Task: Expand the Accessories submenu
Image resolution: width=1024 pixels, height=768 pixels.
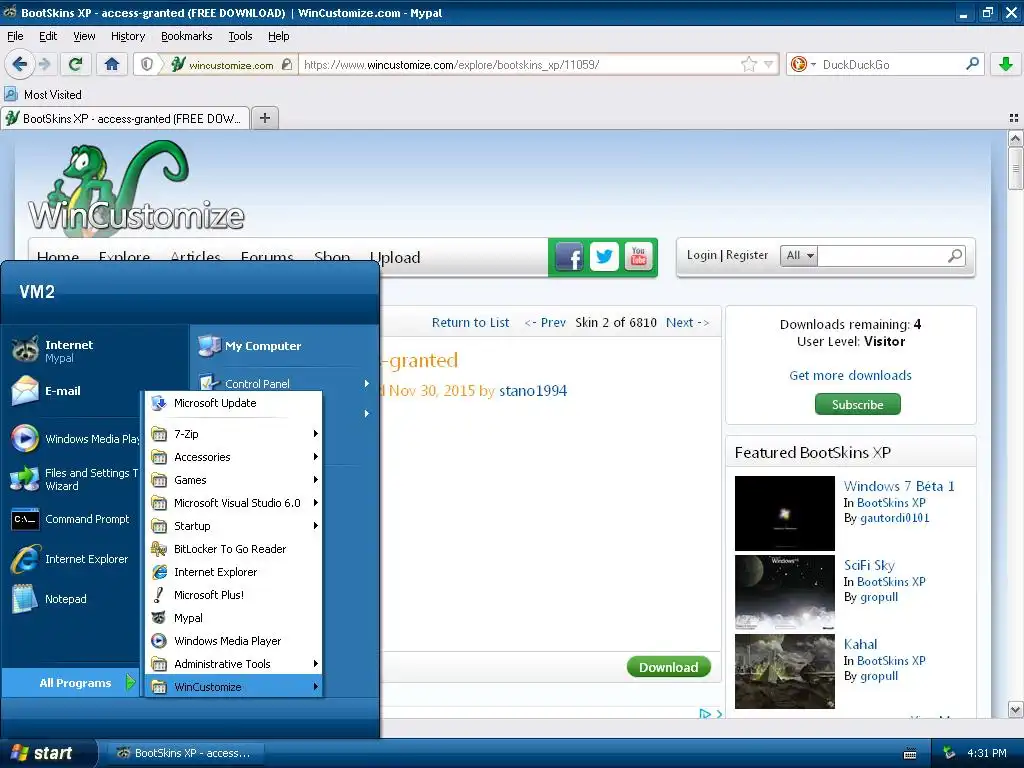Action: tap(233, 457)
